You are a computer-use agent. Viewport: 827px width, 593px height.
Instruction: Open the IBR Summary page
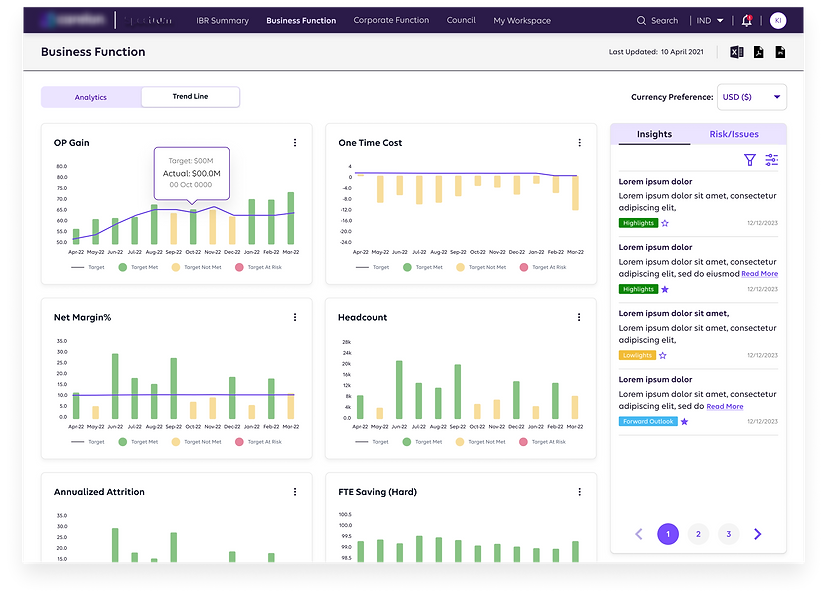coord(223,21)
